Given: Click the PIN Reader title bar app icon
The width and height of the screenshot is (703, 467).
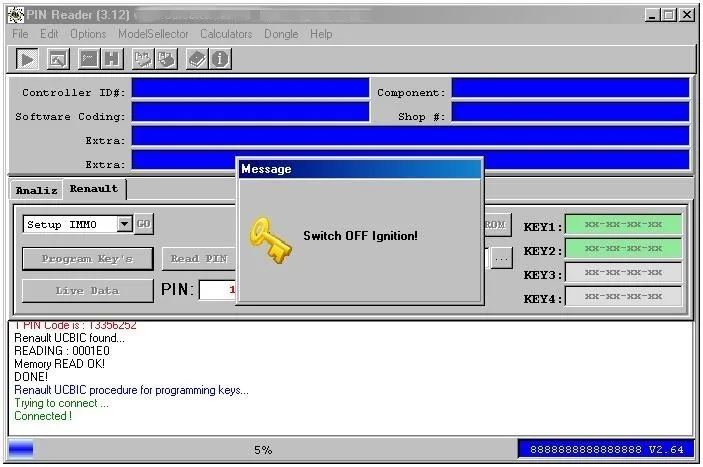Looking at the screenshot, I should coord(16,15).
